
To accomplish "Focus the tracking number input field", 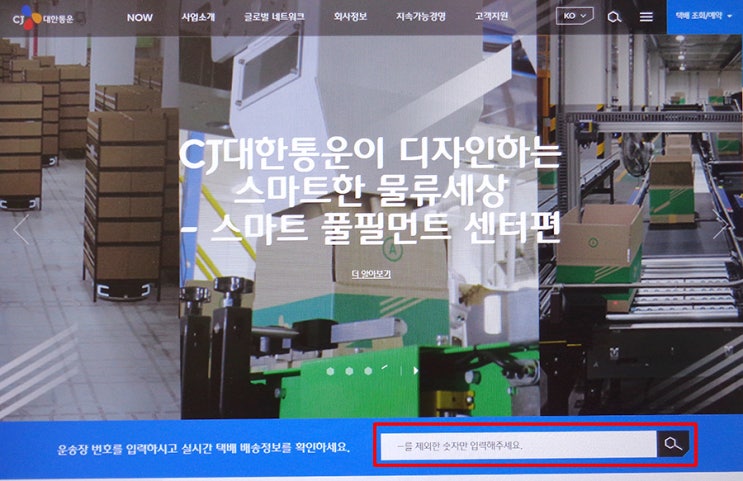I will 519,445.
